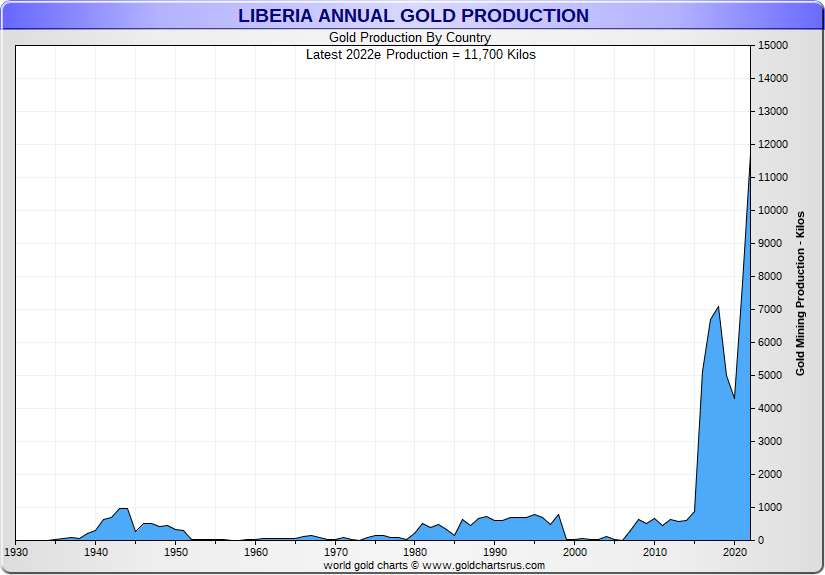Select the 1950 tick label on the x-axis

[x=176, y=552]
